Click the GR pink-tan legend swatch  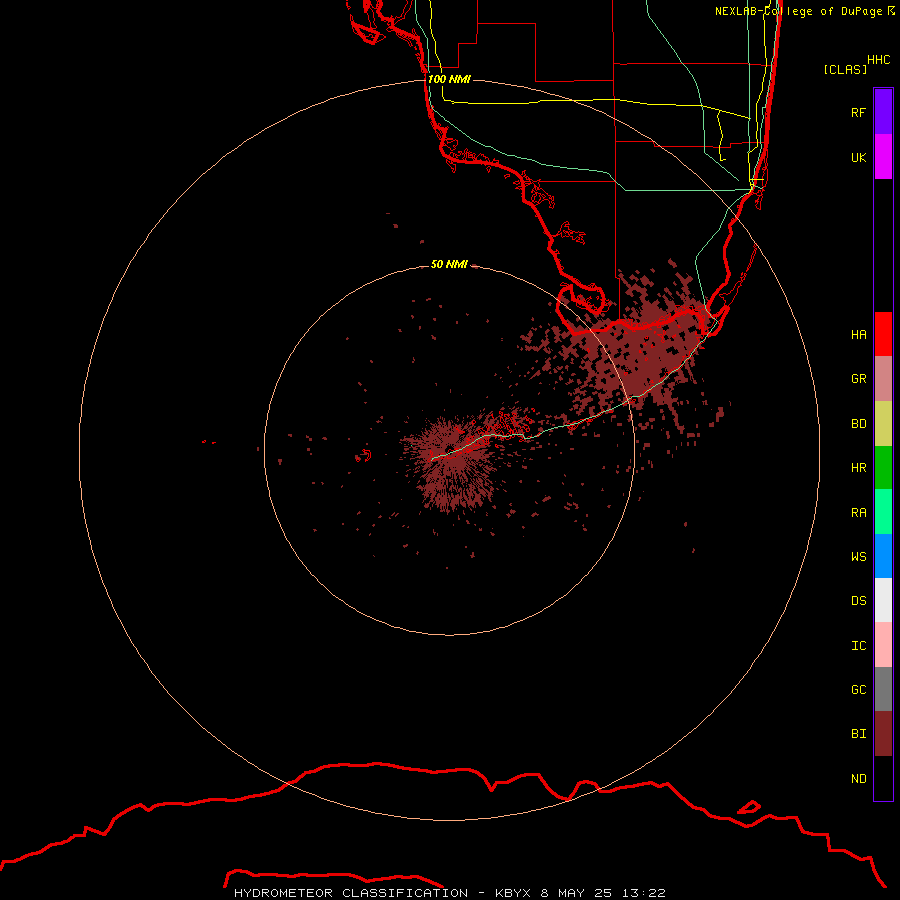pos(883,379)
